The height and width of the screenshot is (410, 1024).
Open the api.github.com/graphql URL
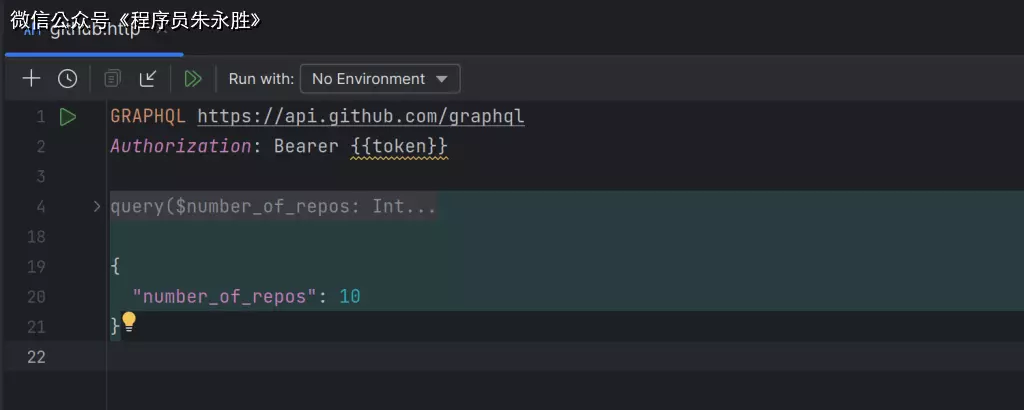pos(360,117)
